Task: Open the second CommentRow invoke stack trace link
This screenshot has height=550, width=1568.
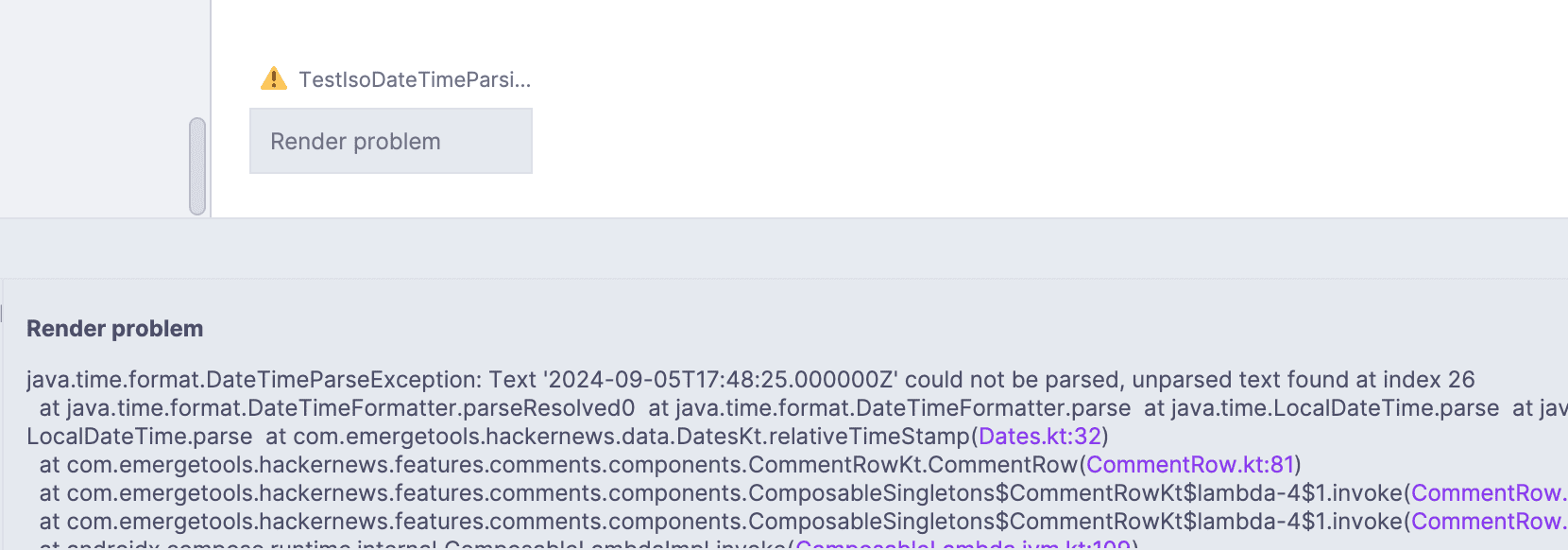Action: point(1489,521)
